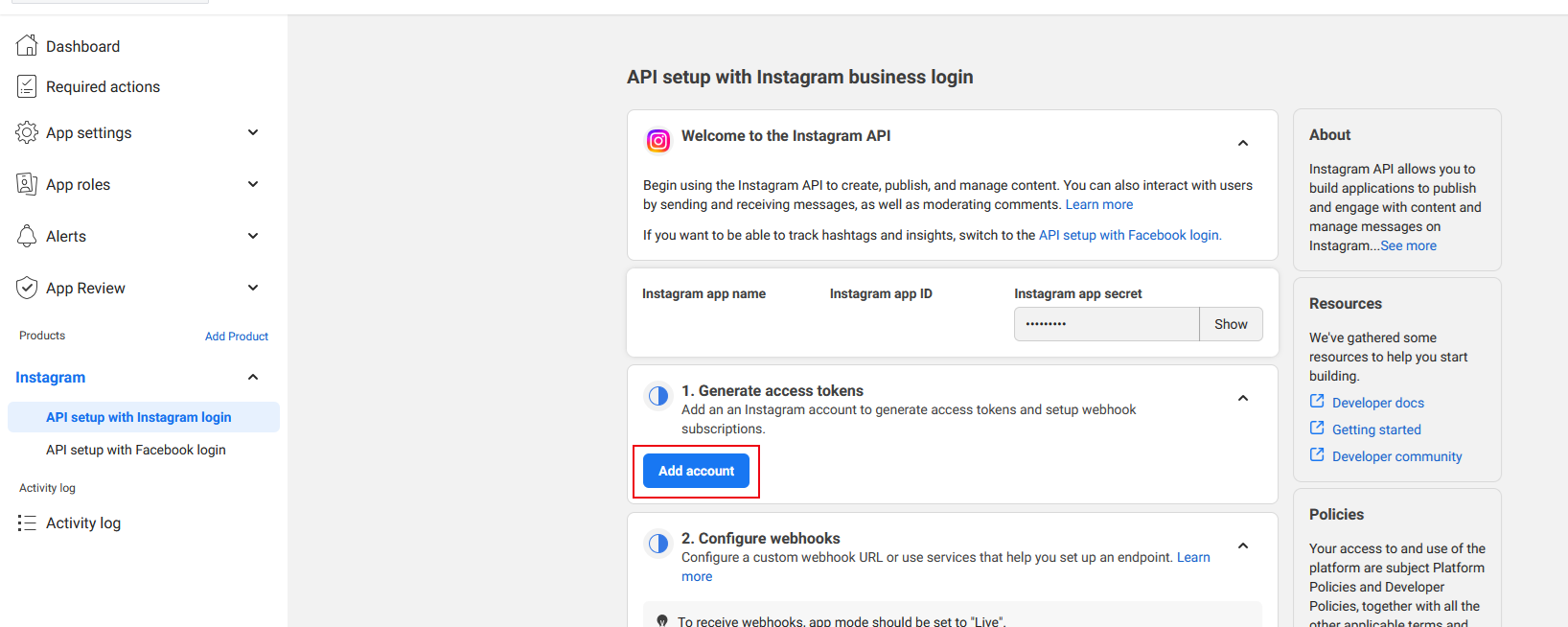Click the App Review shield icon
This screenshot has height=627, width=1568.
27,288
